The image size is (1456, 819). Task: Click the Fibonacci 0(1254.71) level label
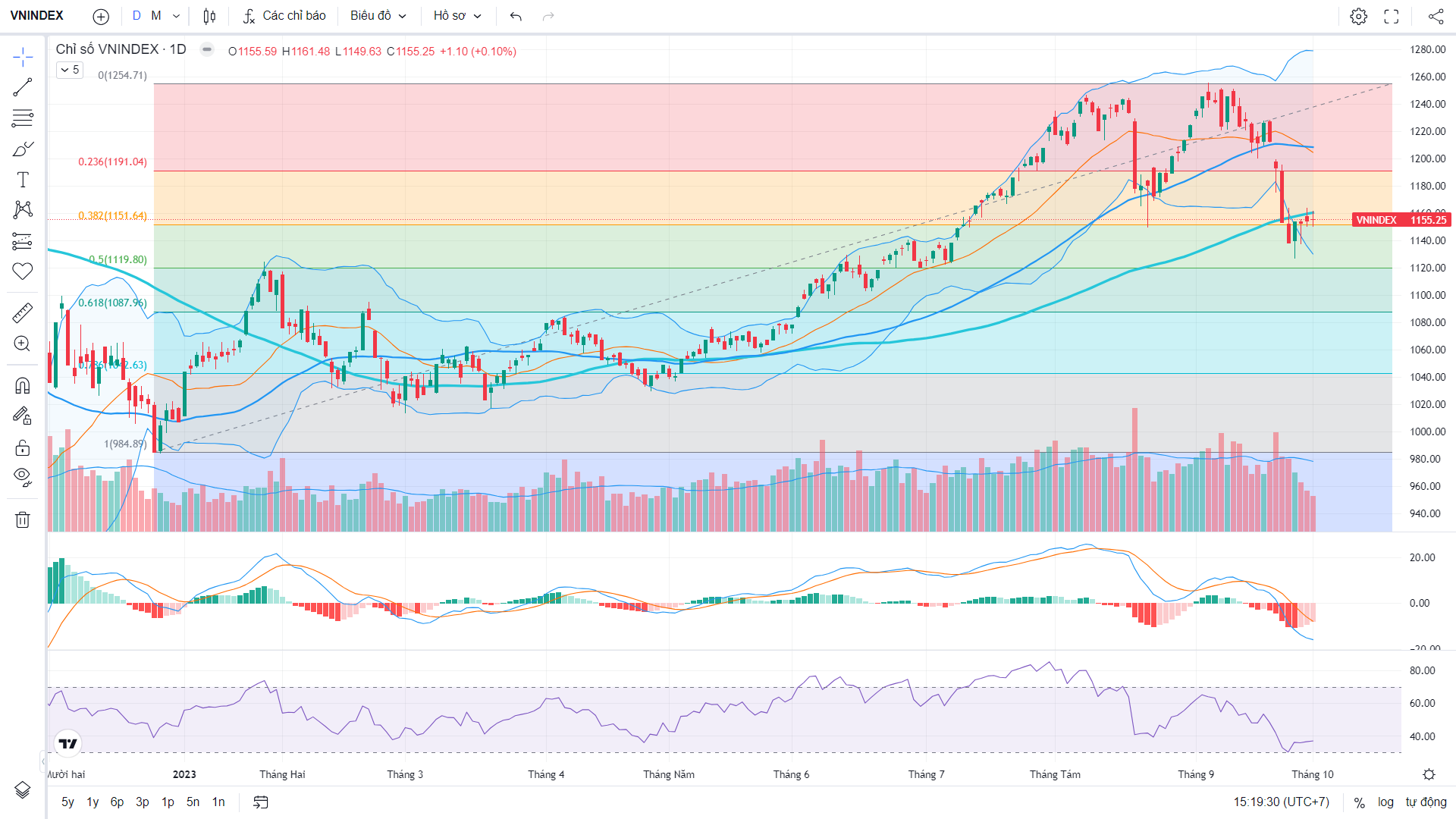[x=122, y=75]
